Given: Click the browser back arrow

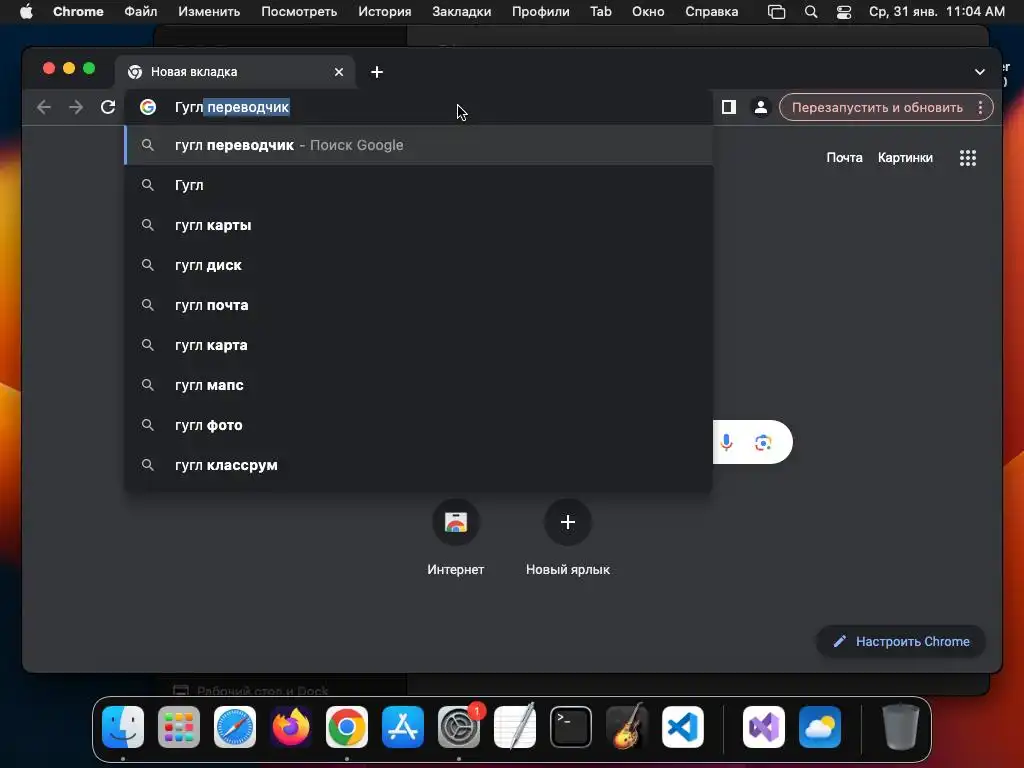Looking at the screenshot, I should point(44,107).
